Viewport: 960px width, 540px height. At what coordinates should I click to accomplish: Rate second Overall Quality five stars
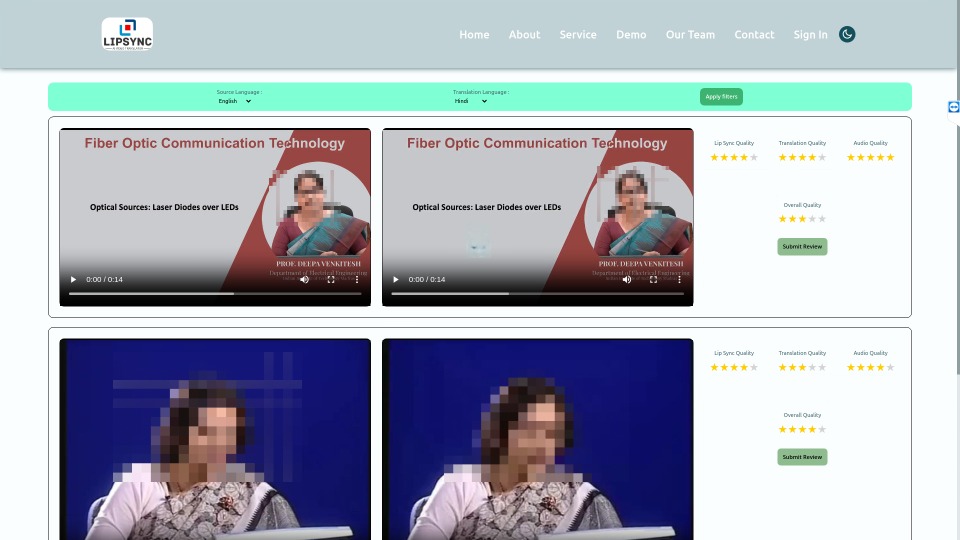[822, 429]
